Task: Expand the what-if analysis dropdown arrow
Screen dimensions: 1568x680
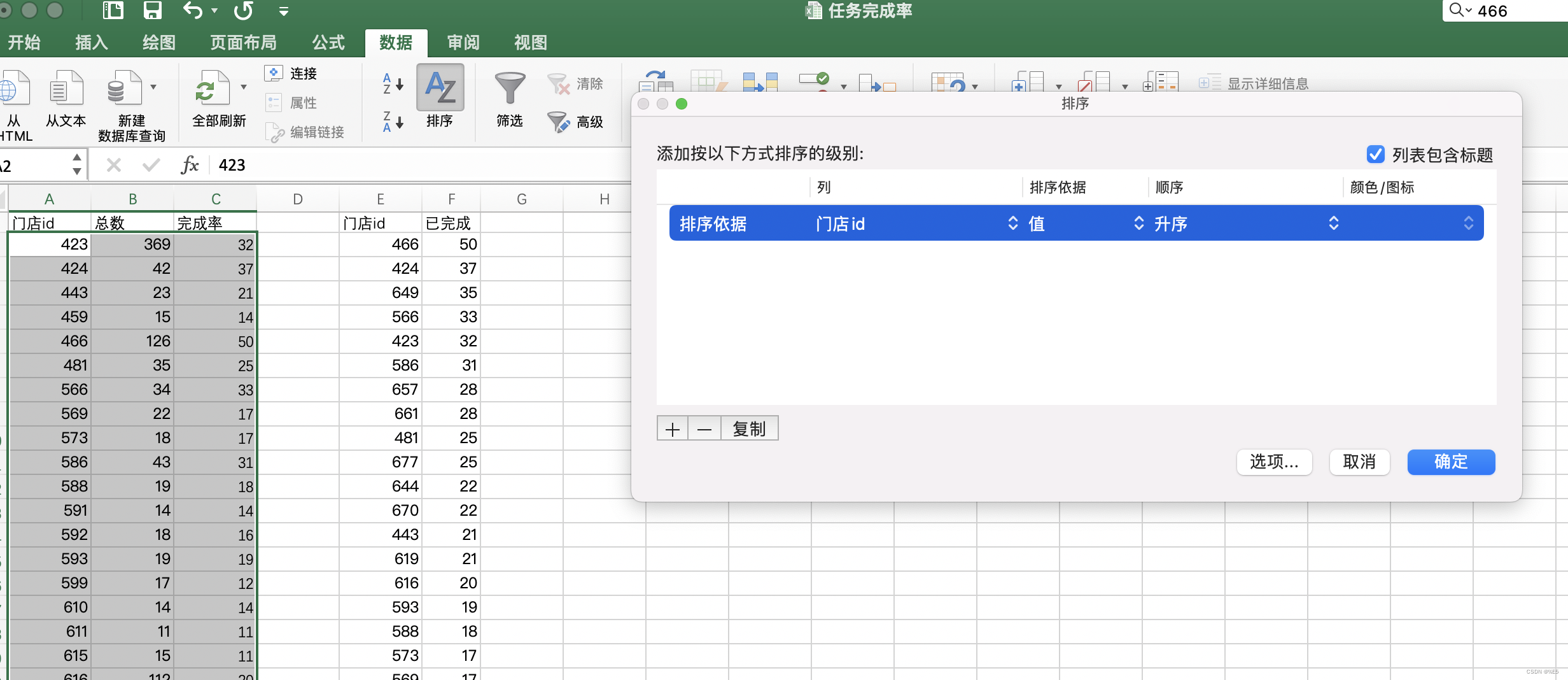Action: [975, 87]
